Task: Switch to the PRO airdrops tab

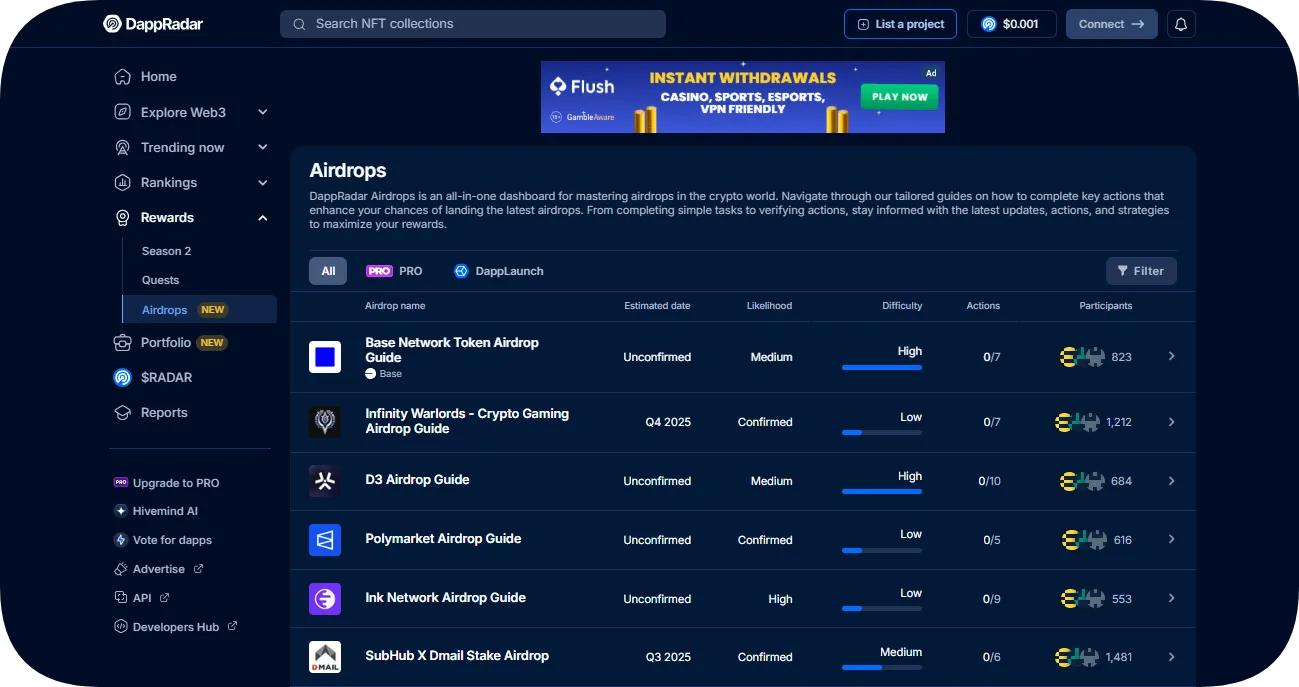Action: click(395, 271)
